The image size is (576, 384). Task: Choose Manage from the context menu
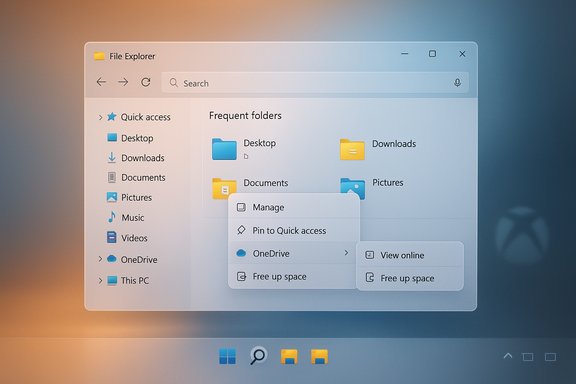tap(294, 208)
